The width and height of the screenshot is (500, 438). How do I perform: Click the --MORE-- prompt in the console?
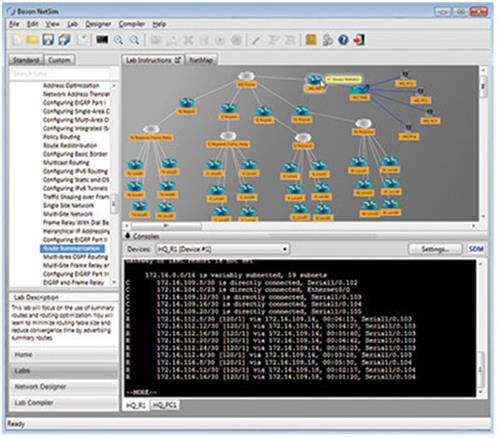[142, 392]
